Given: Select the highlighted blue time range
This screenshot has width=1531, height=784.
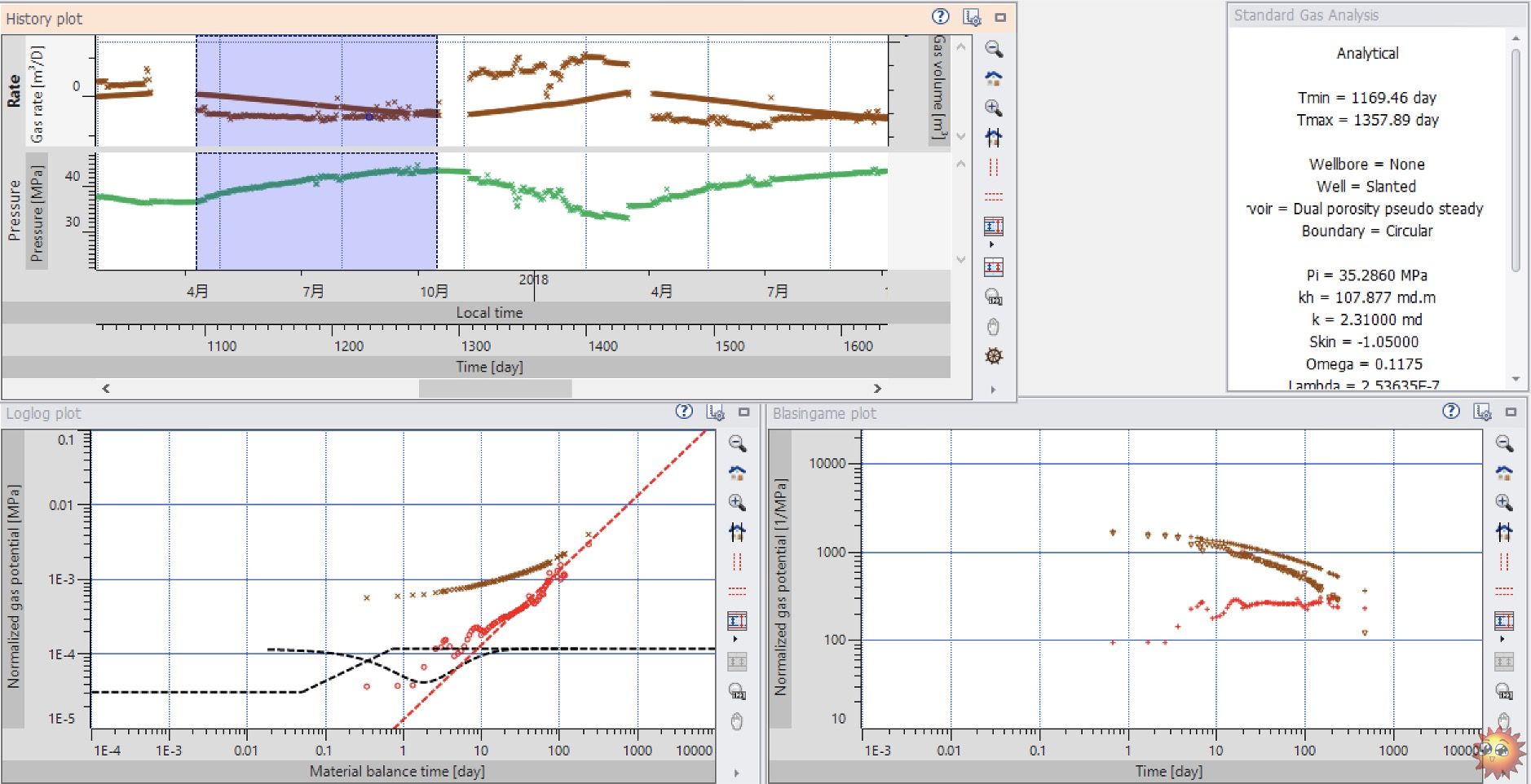Looking at the screenshot, I should pyautogui.click(x=316, y=152).
